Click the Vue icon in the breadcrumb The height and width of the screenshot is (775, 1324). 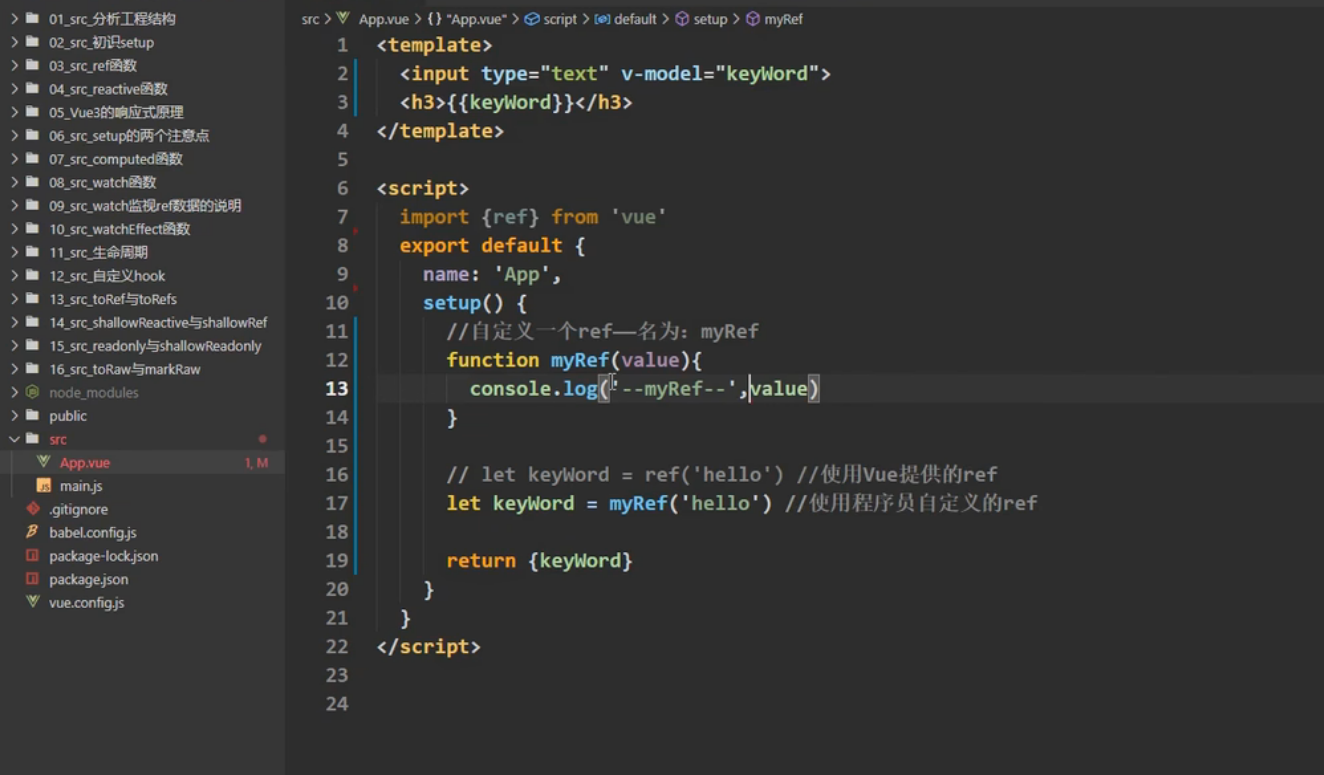(x=344, y=18)
